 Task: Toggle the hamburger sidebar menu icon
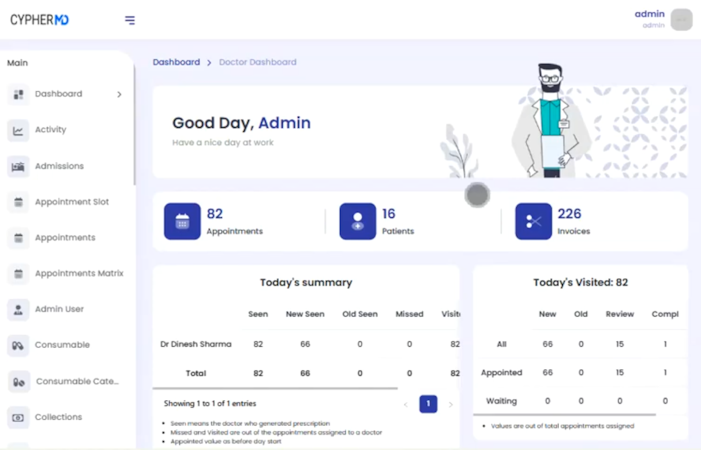click(x=130, y=20)
